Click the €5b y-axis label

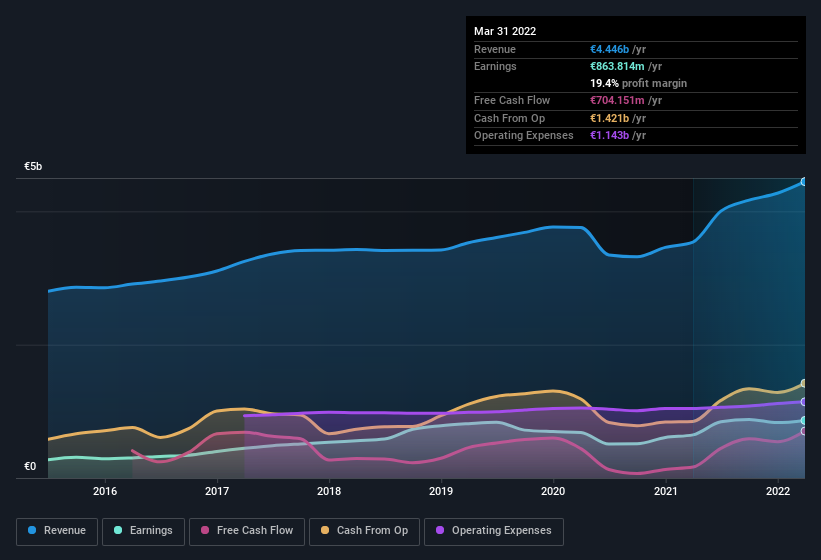(33, 166)
